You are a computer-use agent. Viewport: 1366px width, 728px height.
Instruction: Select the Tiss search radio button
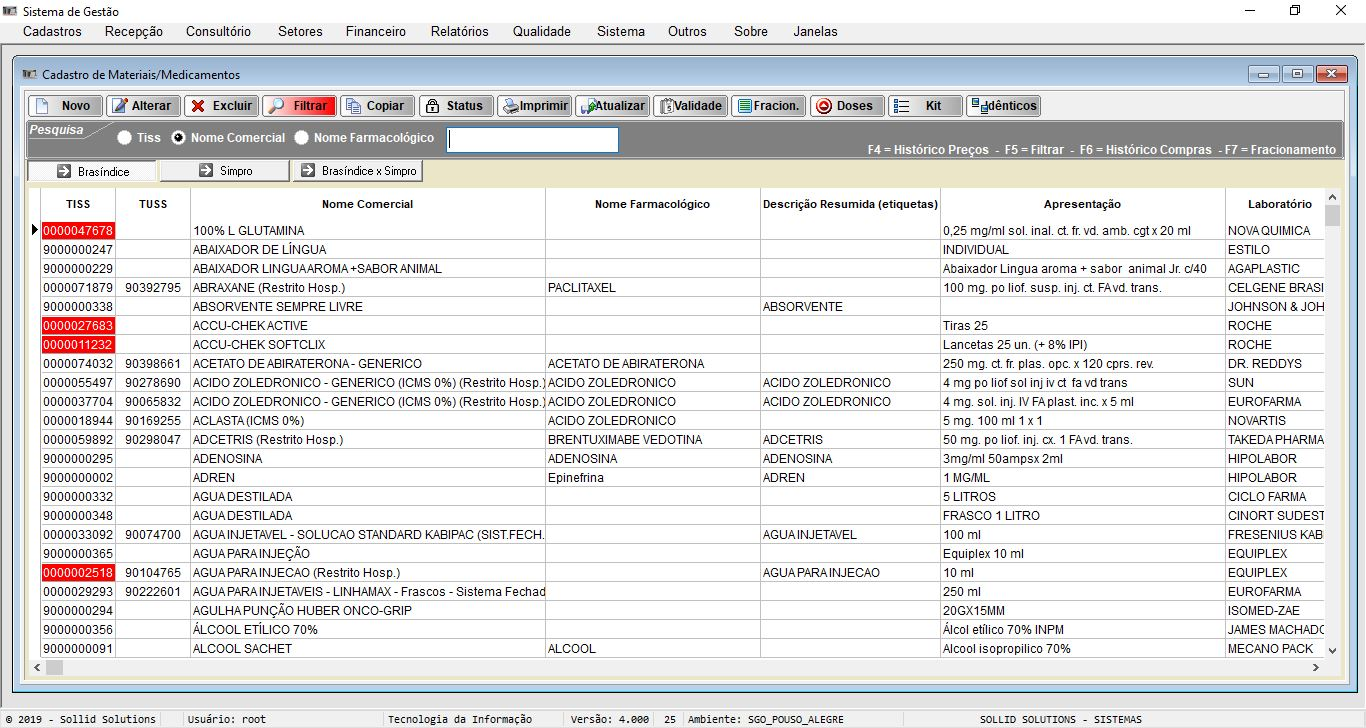coord(124,138)
